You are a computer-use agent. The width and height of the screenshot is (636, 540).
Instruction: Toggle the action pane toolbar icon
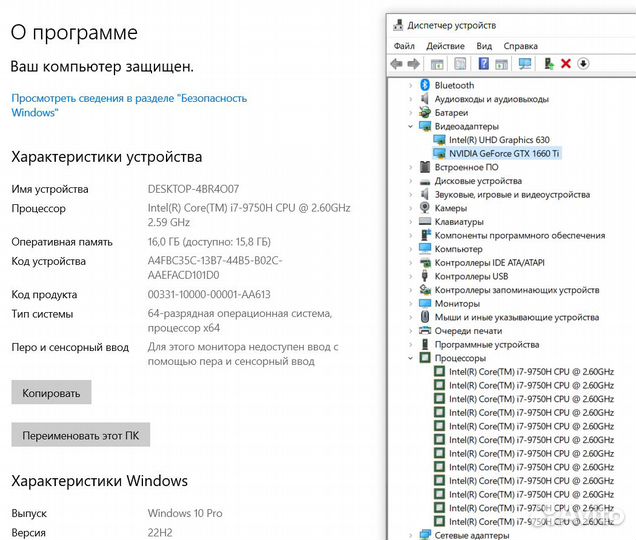pyautogui.click(x=501, y=64)
